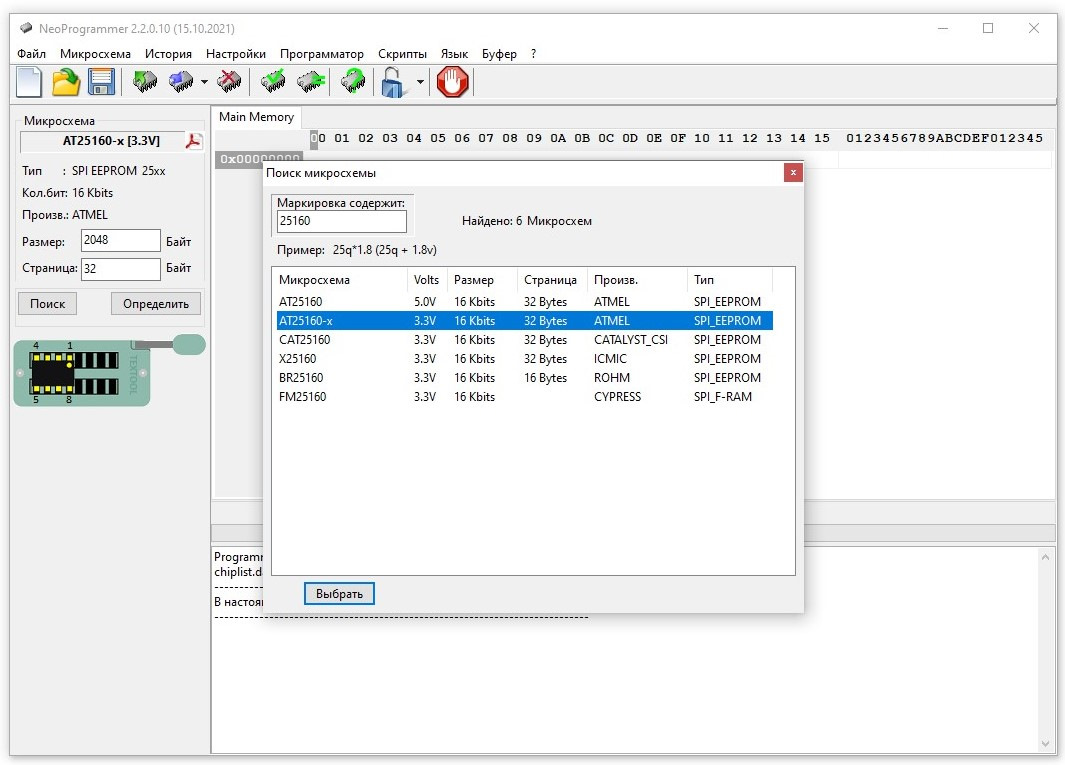1065x765 pixels.
Task: Open a file with the folder icon
Action: [66, 82]
